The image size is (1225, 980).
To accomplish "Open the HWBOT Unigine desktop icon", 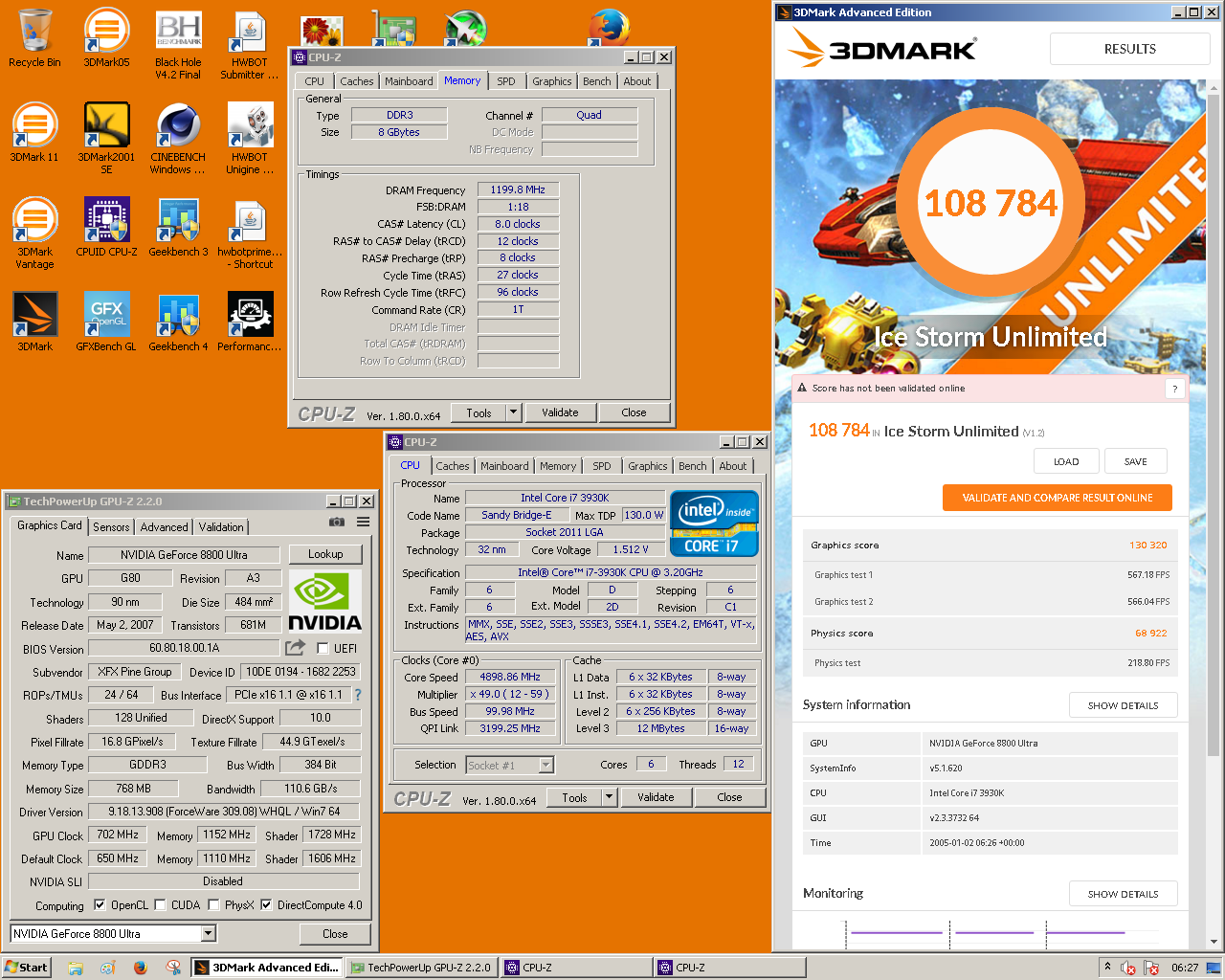I will click(249, 138).
